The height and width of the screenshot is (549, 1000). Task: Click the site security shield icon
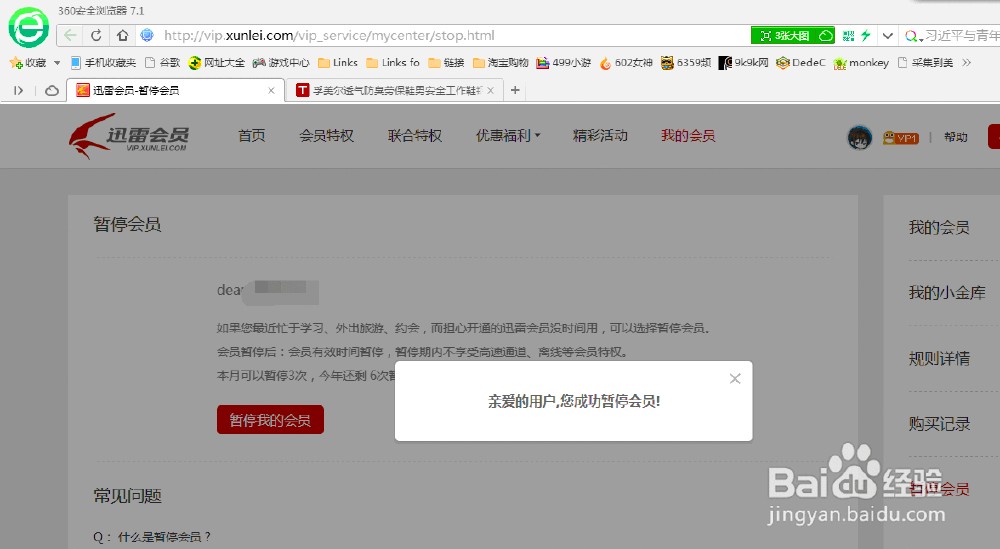(147, 36)
